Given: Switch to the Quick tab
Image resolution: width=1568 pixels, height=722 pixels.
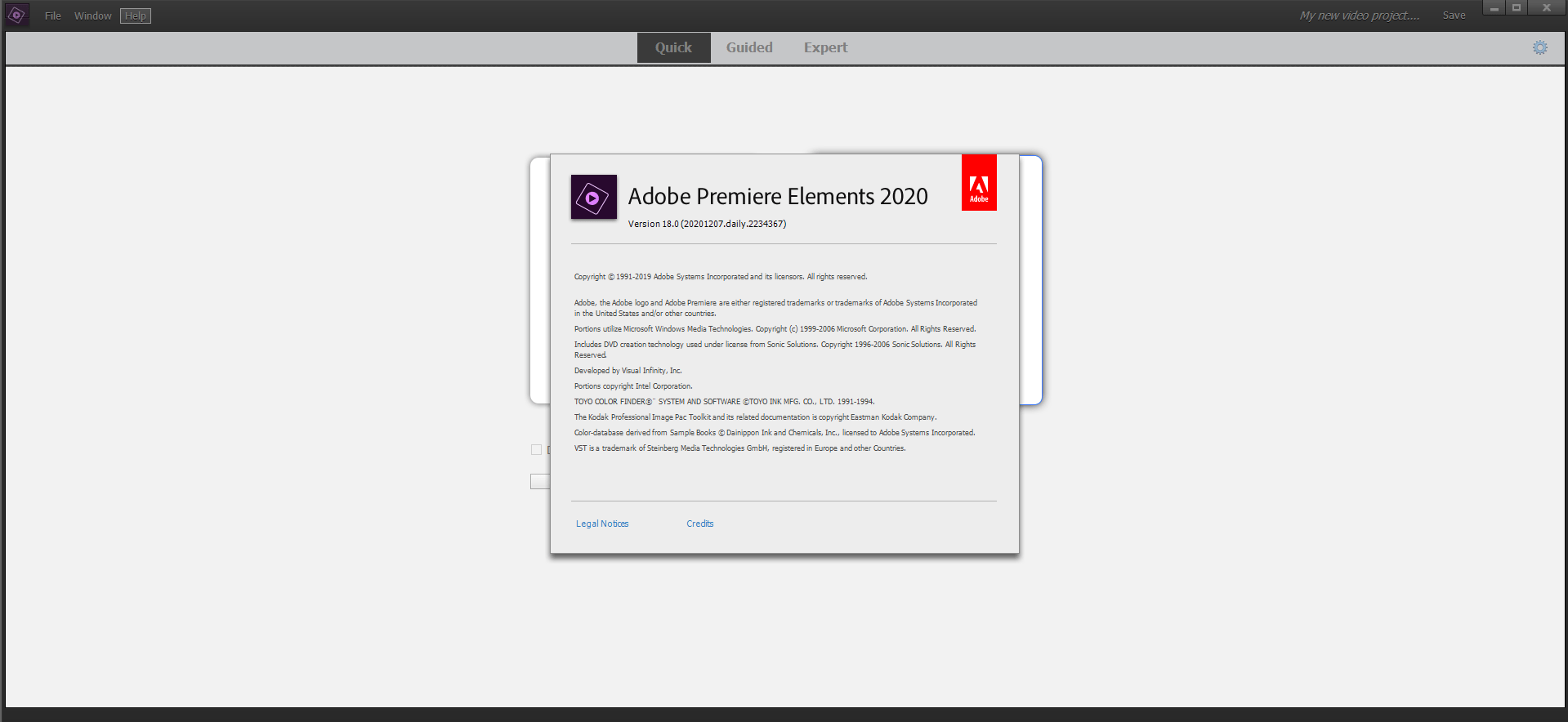Looking at the screenshot, I should [673, 47].
